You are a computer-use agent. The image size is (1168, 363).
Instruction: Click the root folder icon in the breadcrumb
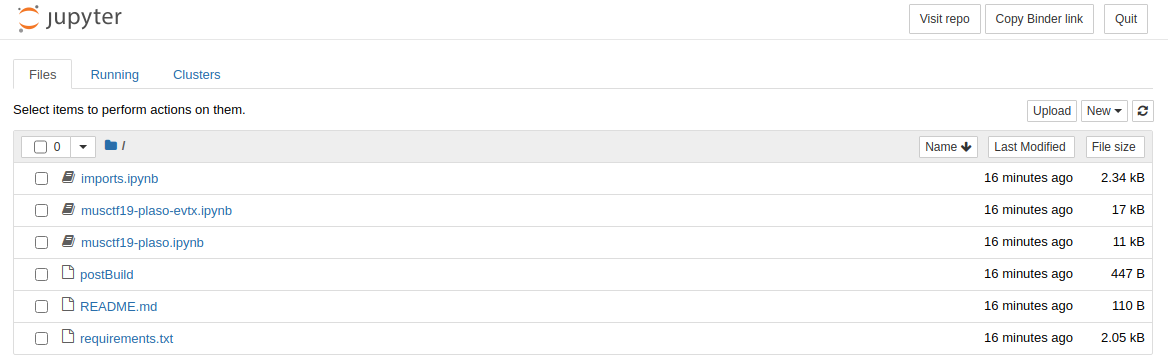click(x=111, y=146)
